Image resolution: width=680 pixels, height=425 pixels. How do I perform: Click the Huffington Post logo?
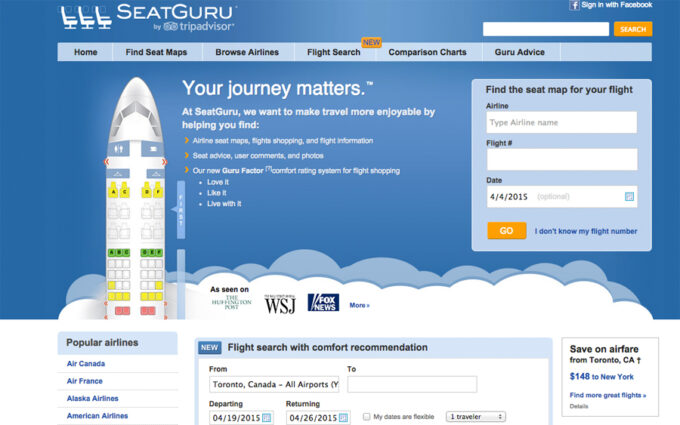(x=232, y=303)
